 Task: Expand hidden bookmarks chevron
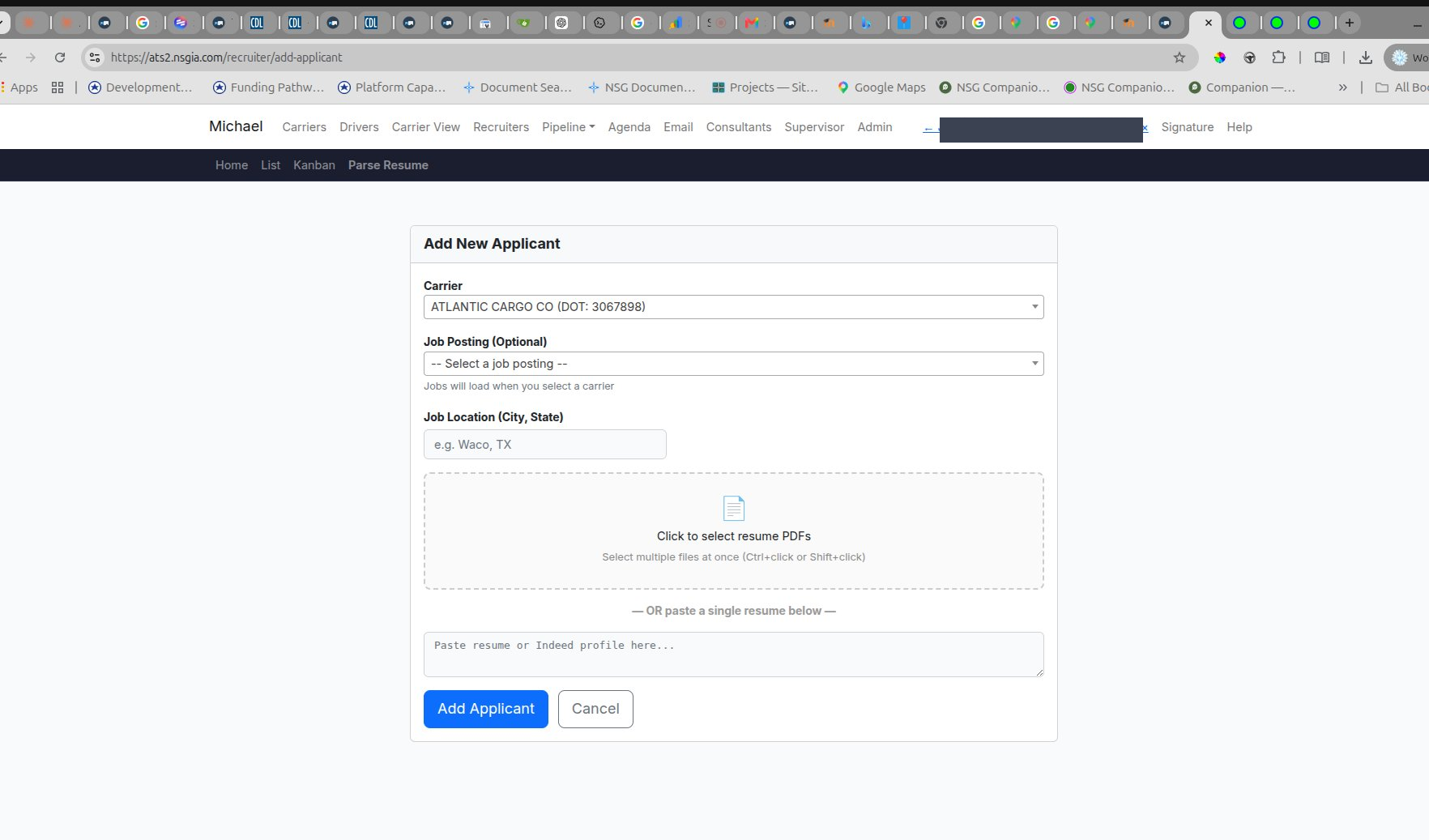1342,87
